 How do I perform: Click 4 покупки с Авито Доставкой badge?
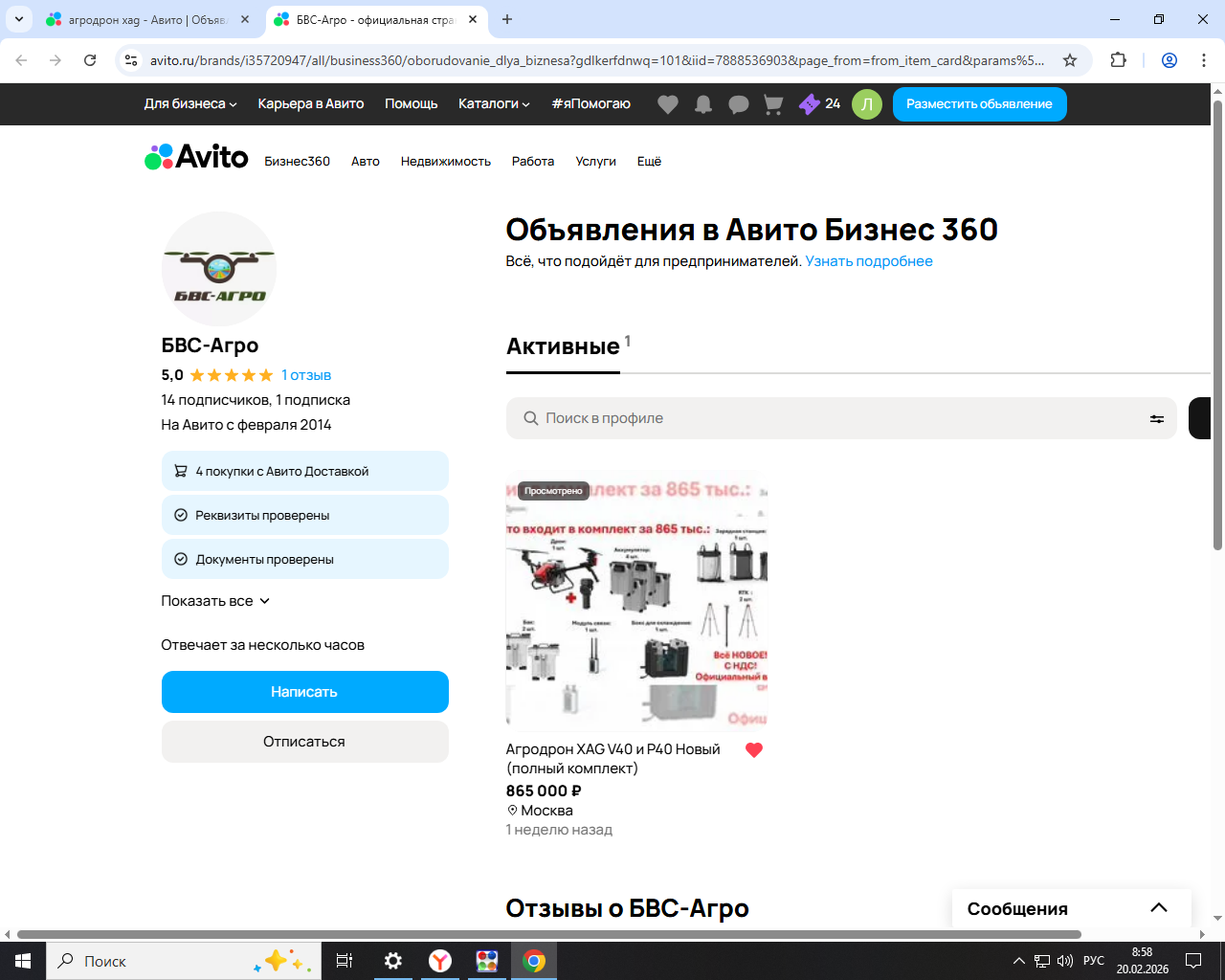305,471
